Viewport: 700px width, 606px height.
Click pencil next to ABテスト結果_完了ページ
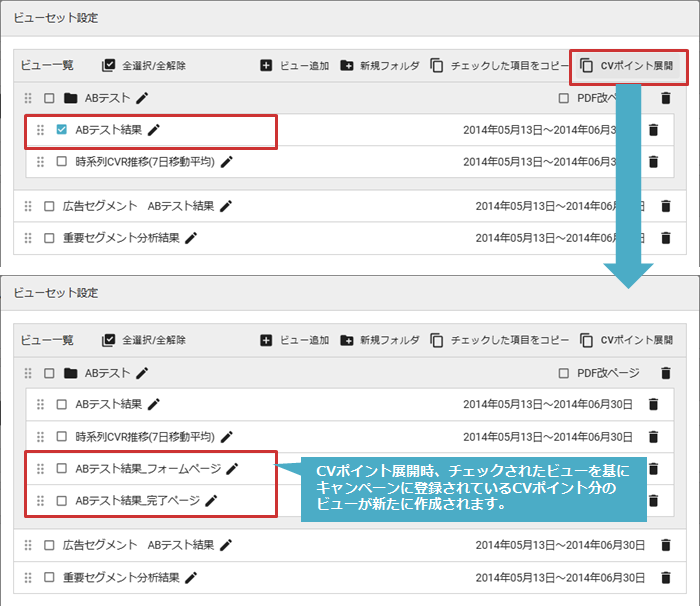tap(211, 501)
